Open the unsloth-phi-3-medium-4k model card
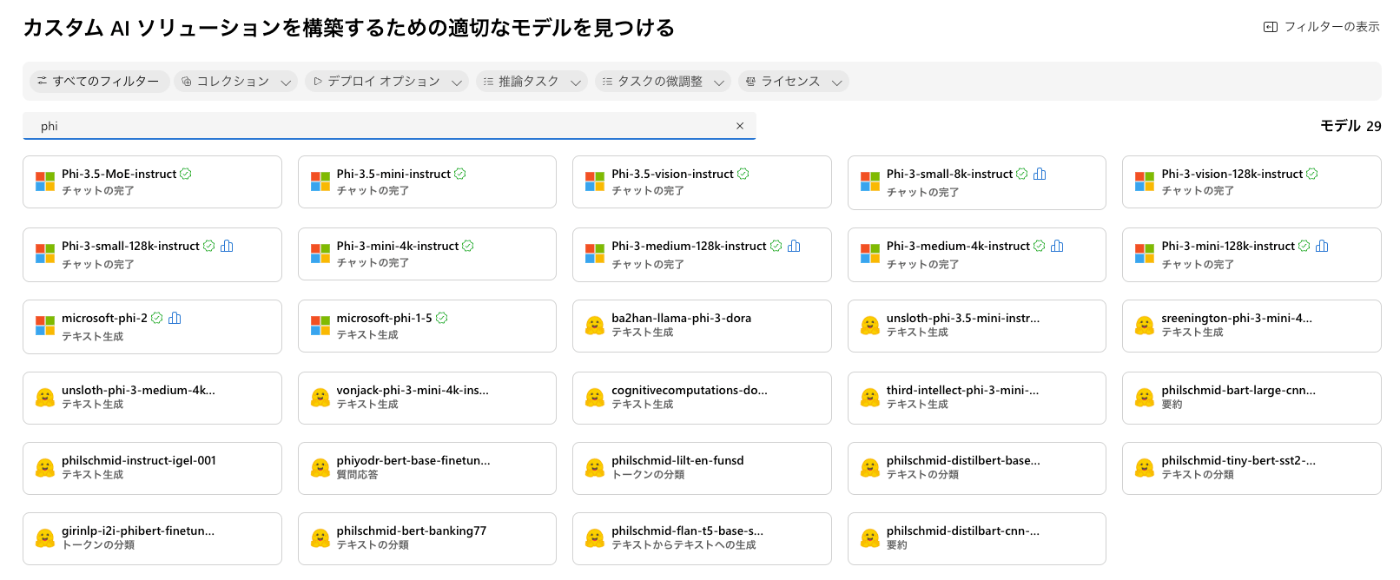Viewport: 1400px width, 580px height. [x=152, y=397]
